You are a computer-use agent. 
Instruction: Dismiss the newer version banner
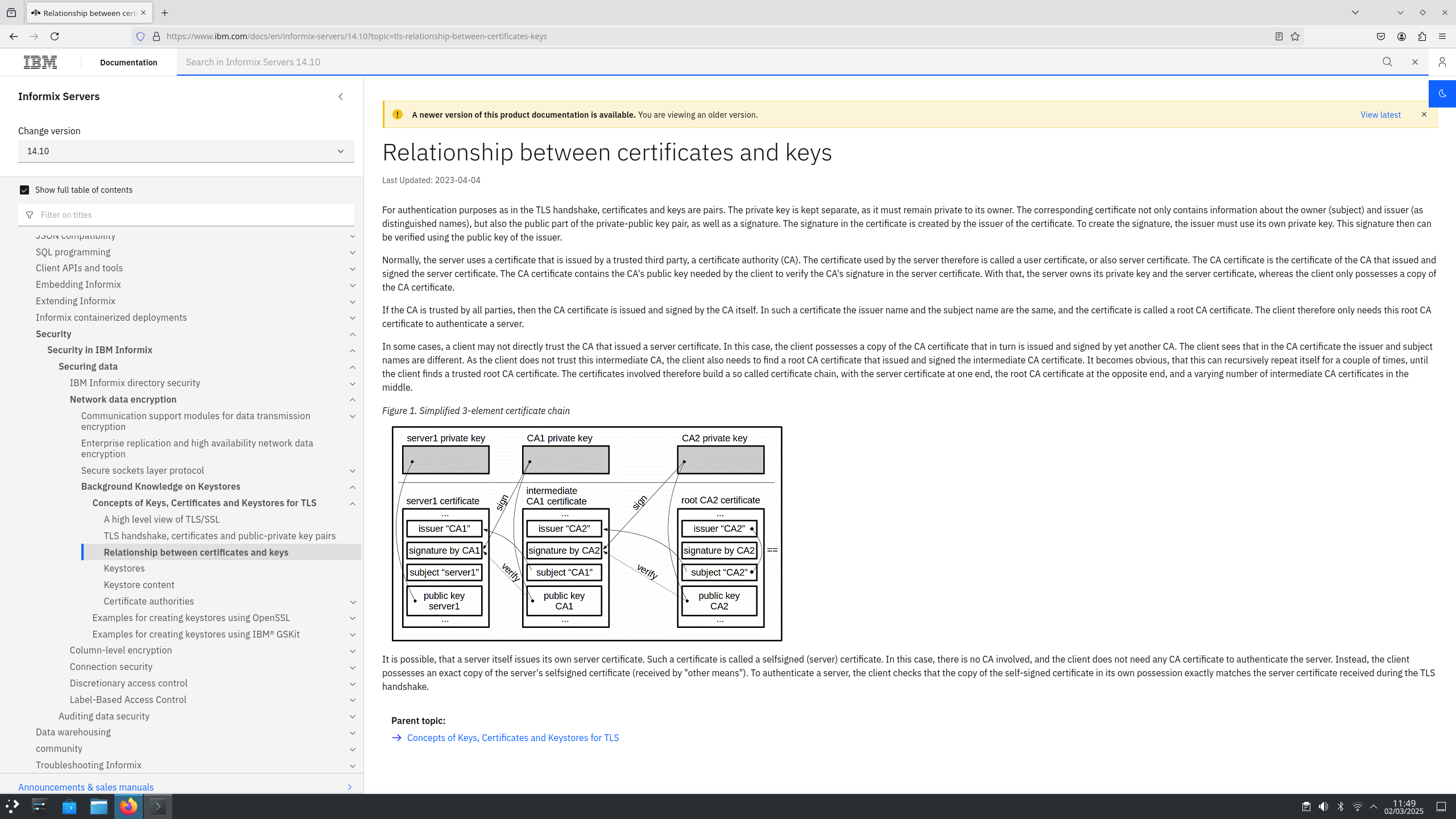coord(1424,114)
